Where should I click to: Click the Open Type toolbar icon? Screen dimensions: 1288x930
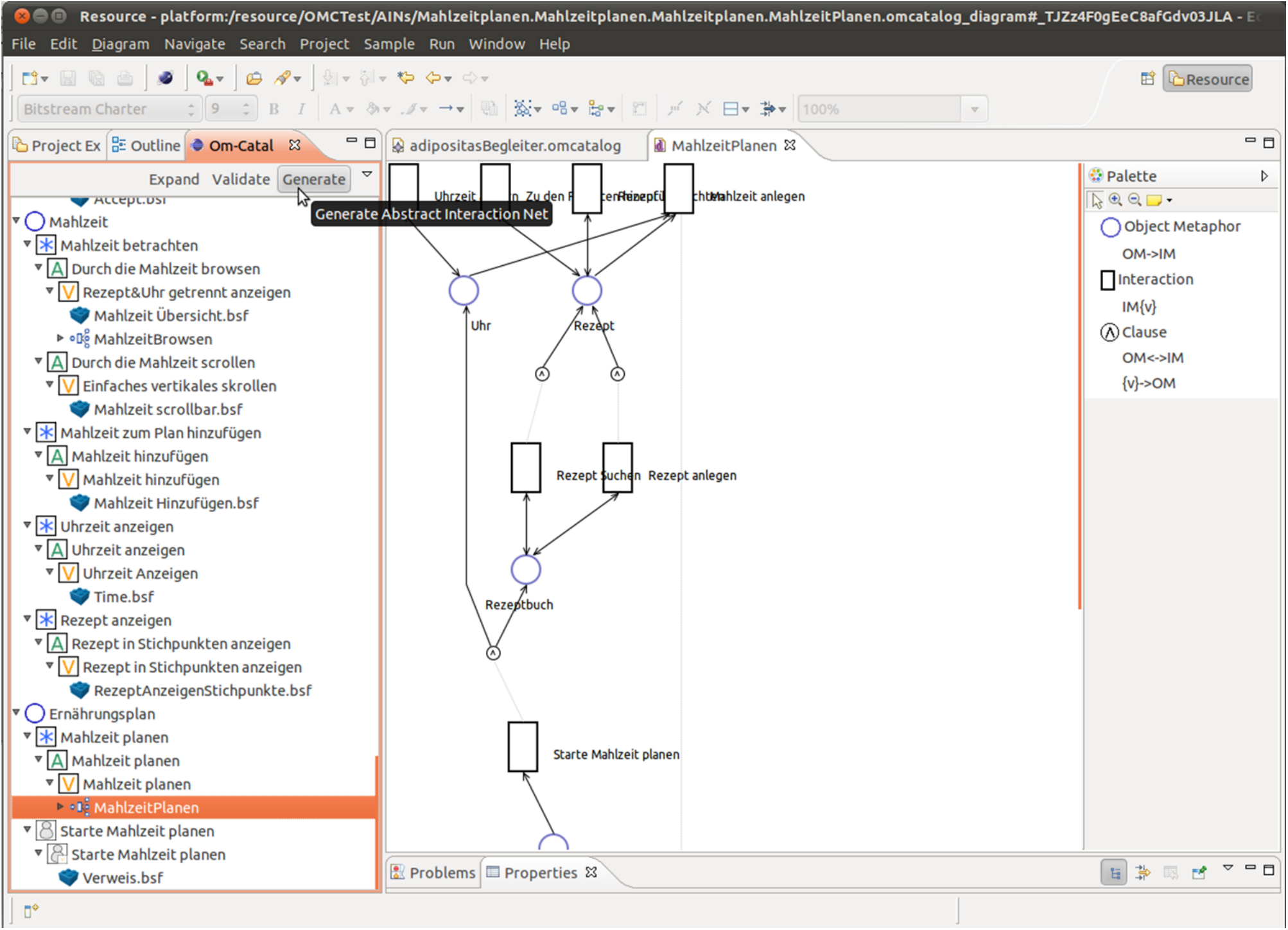point(254,78)
